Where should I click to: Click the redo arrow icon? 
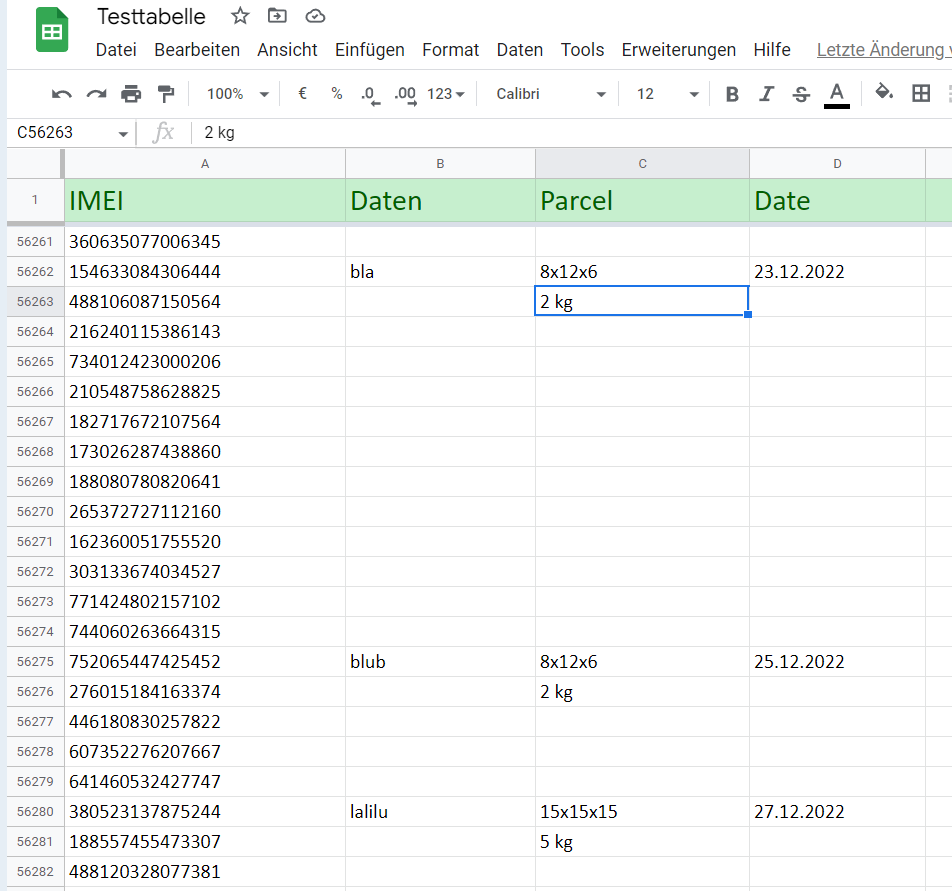96,94
